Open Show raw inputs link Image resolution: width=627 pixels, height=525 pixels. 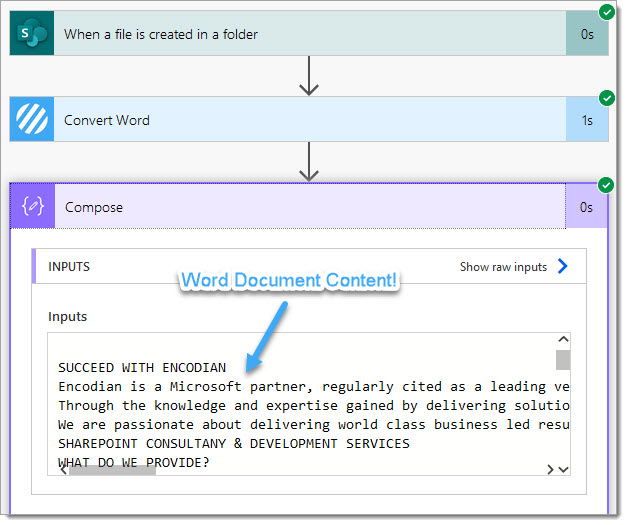click(x=503, y=267)
